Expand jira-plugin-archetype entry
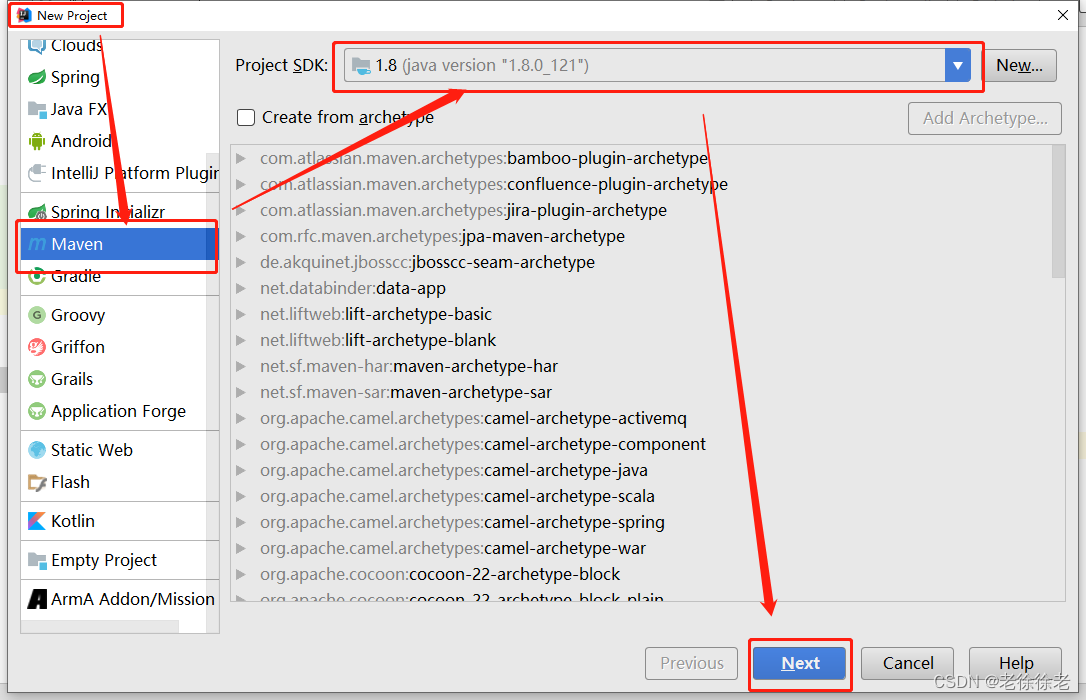 240,210
